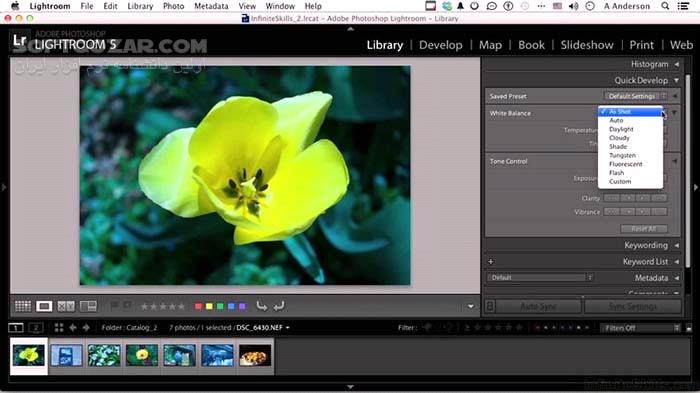Click Auto Sync button
This screenshot has height=393, width=700.
(x=538, y=306)
